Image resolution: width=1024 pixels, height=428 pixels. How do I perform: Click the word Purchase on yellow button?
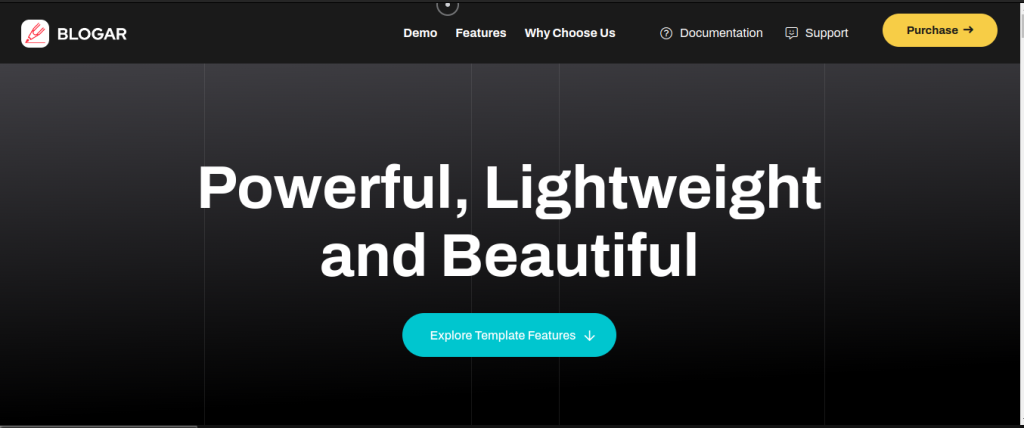pyautogui.click(x=931, y=30)
